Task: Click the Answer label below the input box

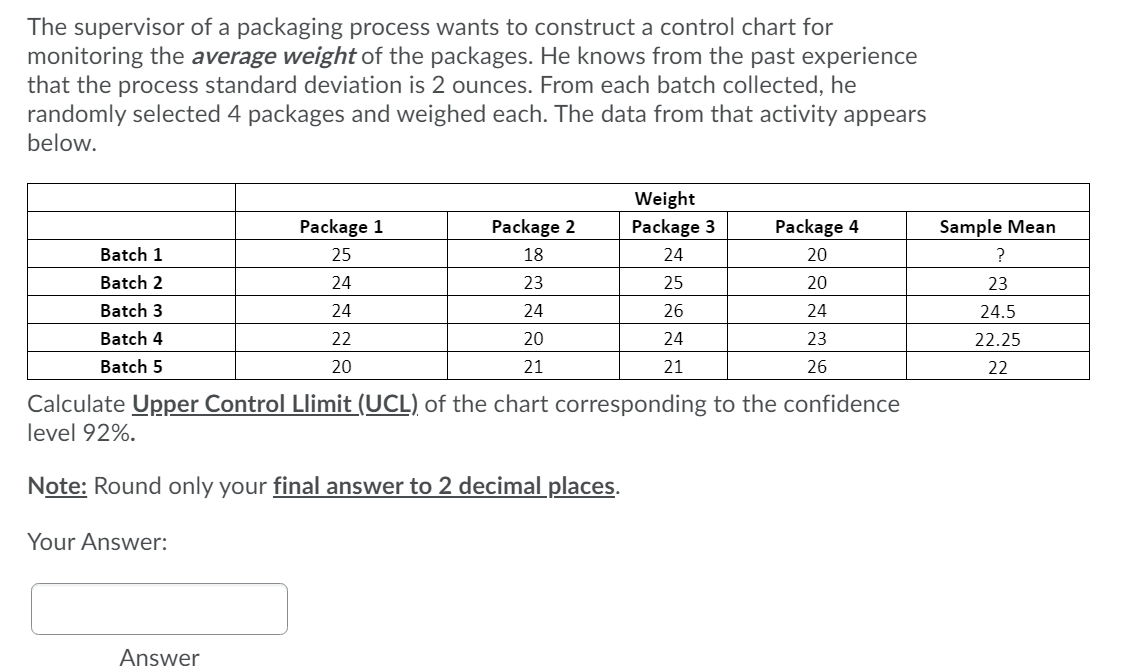Action: (160, 657)
